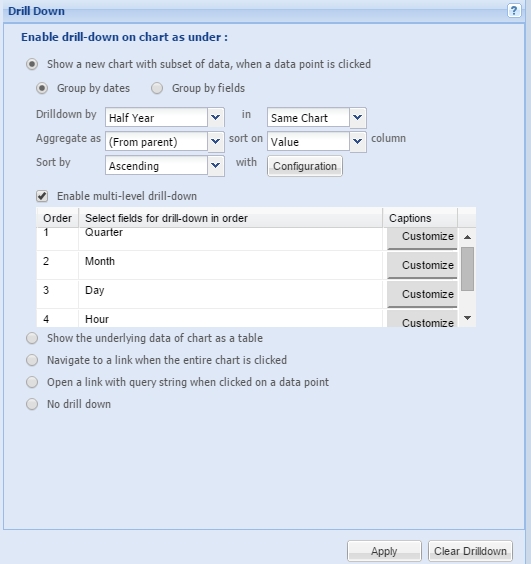Toggle 'Enable multi-level drill-down' checkbox

42,196
